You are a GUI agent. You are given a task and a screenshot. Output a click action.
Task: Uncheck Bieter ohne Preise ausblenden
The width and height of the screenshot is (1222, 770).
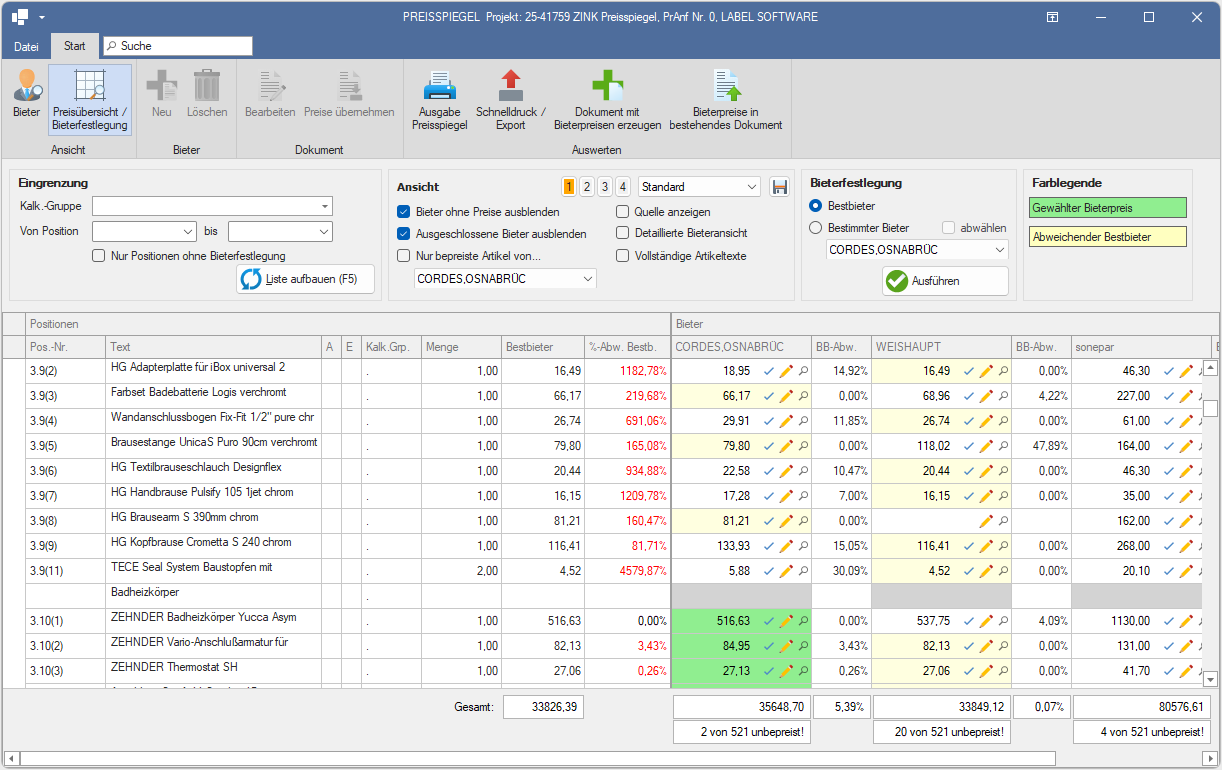click(404, 212)
